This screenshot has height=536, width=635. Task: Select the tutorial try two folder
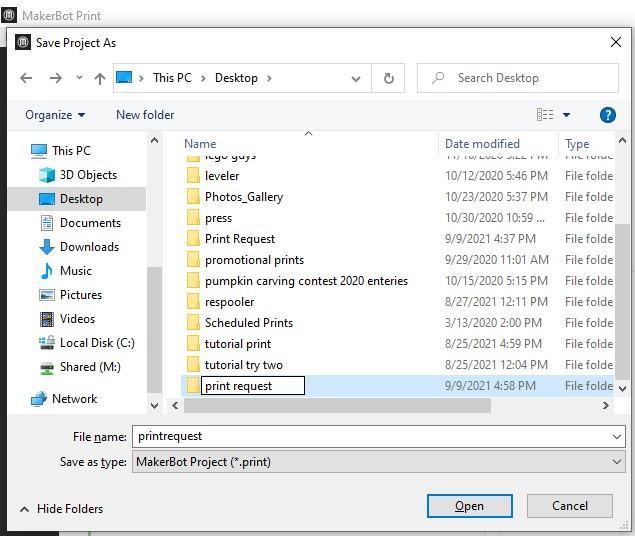click(244, 365)
